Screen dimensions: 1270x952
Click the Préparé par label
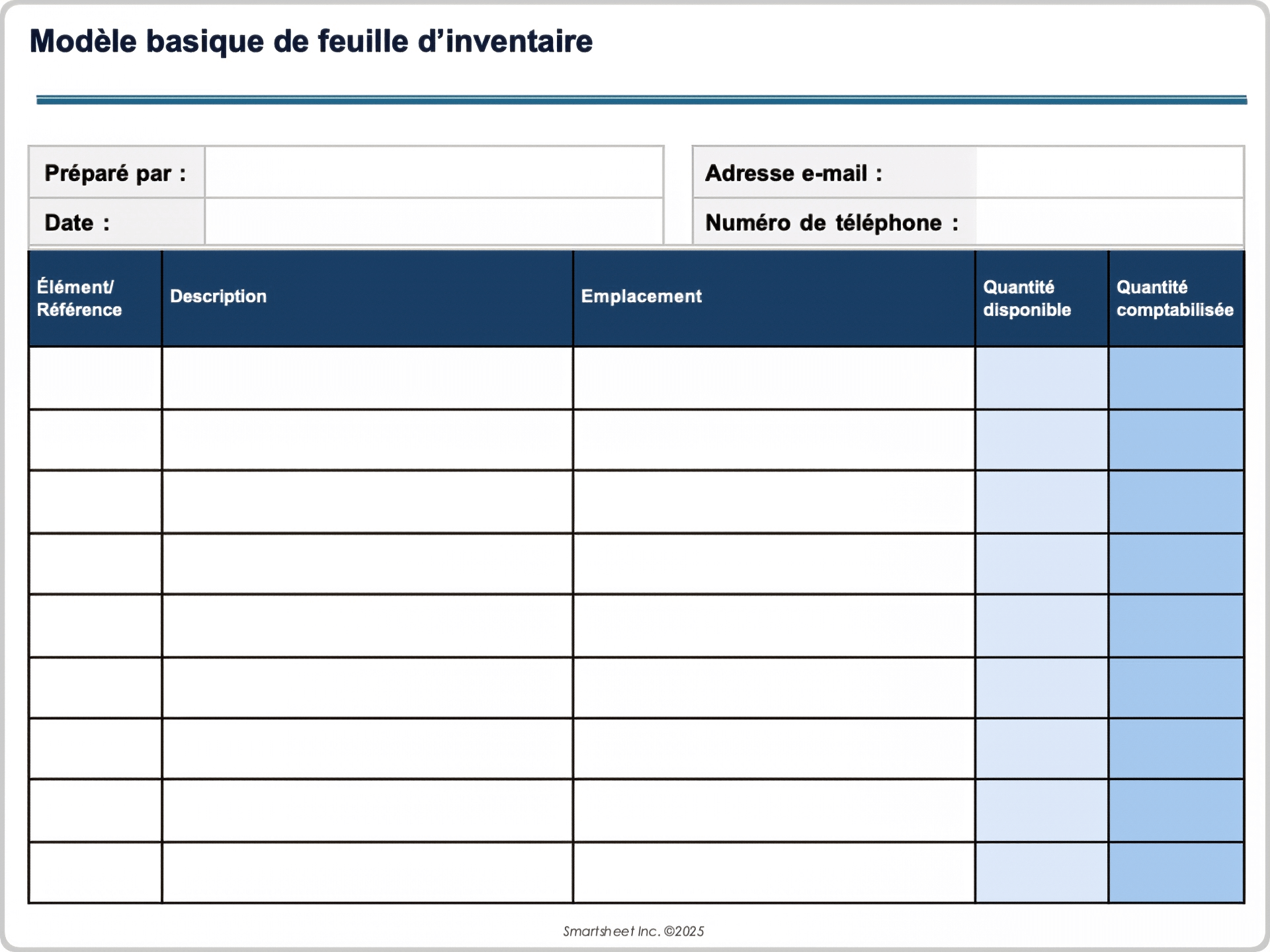115,173
